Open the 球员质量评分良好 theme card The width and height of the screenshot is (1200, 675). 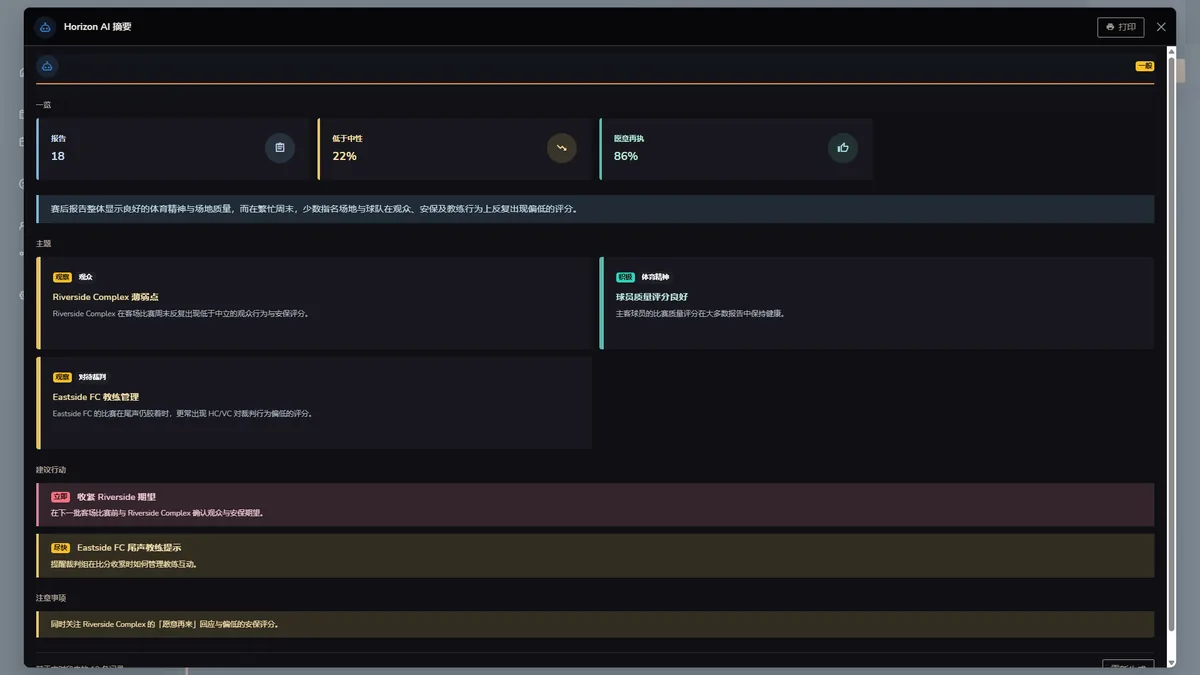click(877, 303)
